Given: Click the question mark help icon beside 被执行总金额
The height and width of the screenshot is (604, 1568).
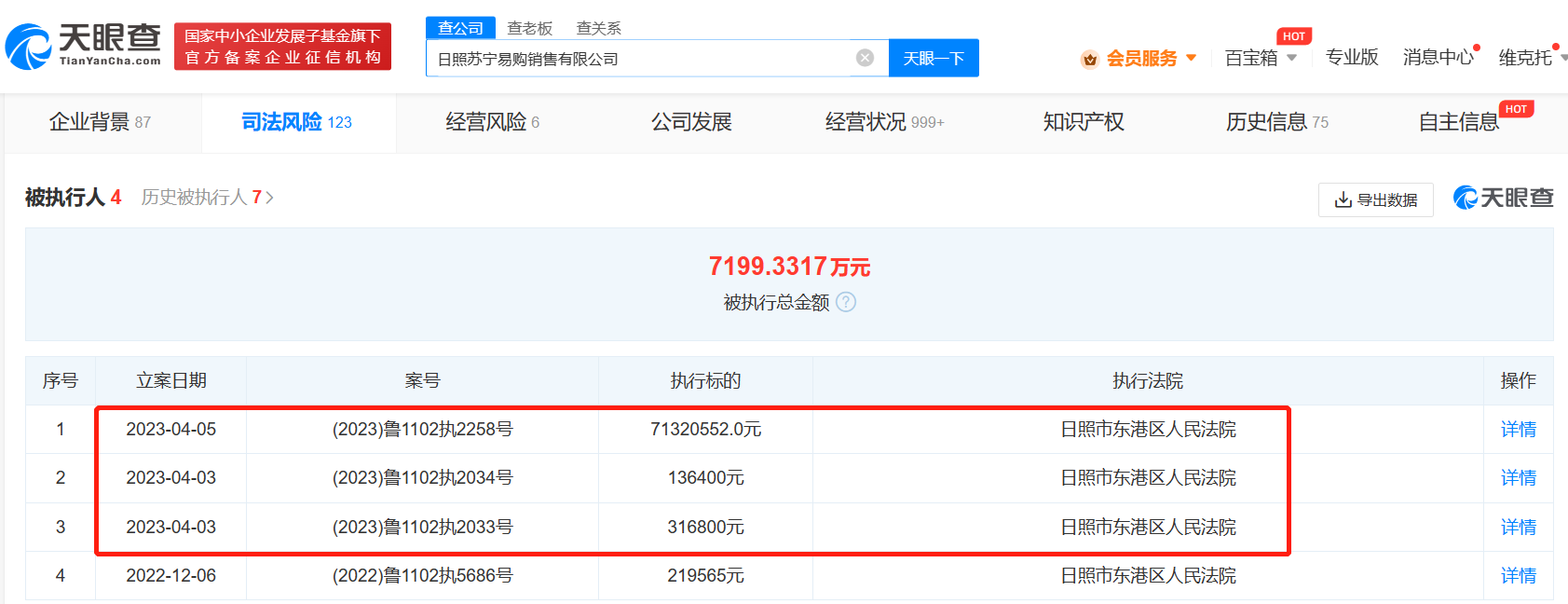Looking at the screenshot, I should (x=846, y=302).
